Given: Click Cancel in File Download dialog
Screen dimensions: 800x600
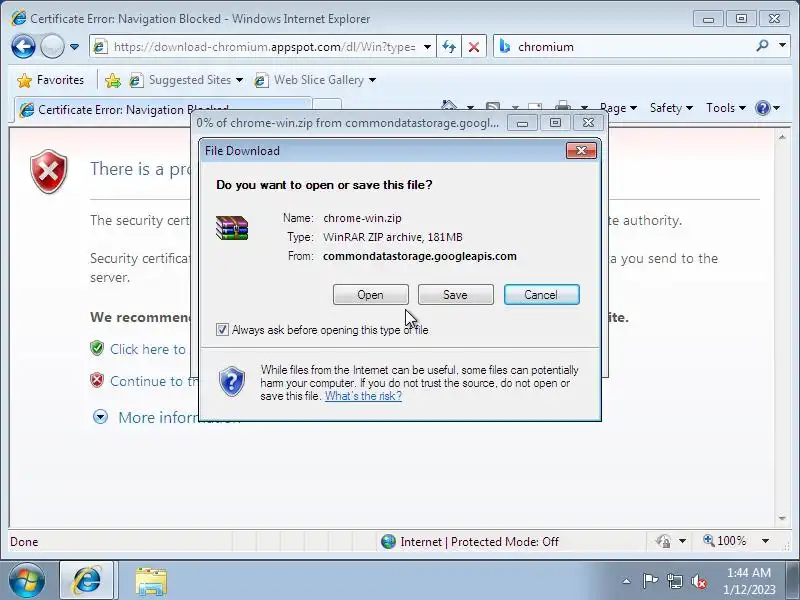Looking at the screenshot, I should pyautogui.click(x=541, y=295).
